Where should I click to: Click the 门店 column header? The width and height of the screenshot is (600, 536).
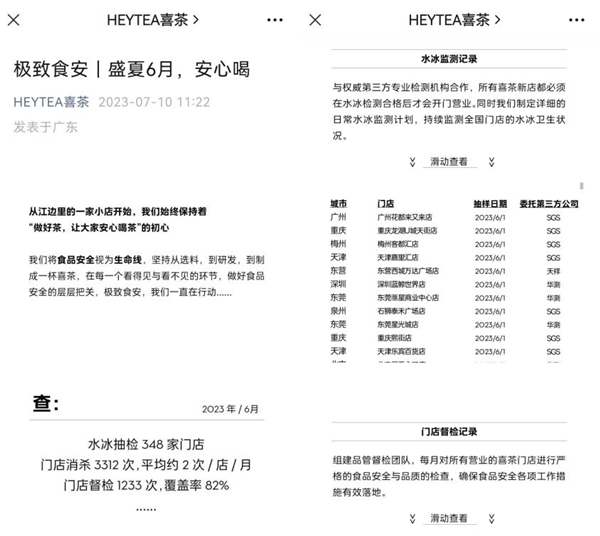pos(385,204)
